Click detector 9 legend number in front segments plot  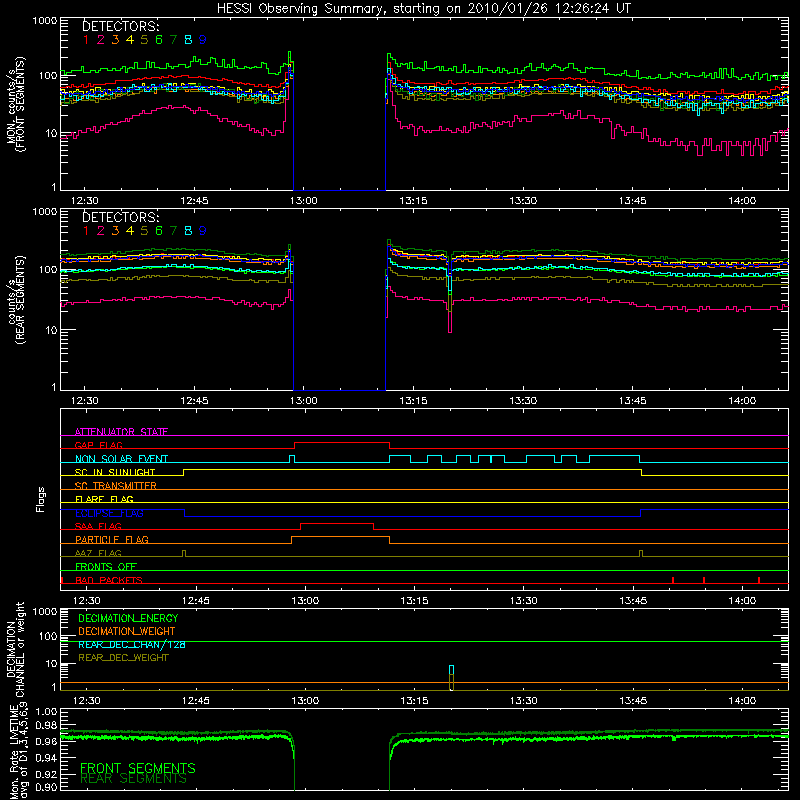(x=203, y=40)
